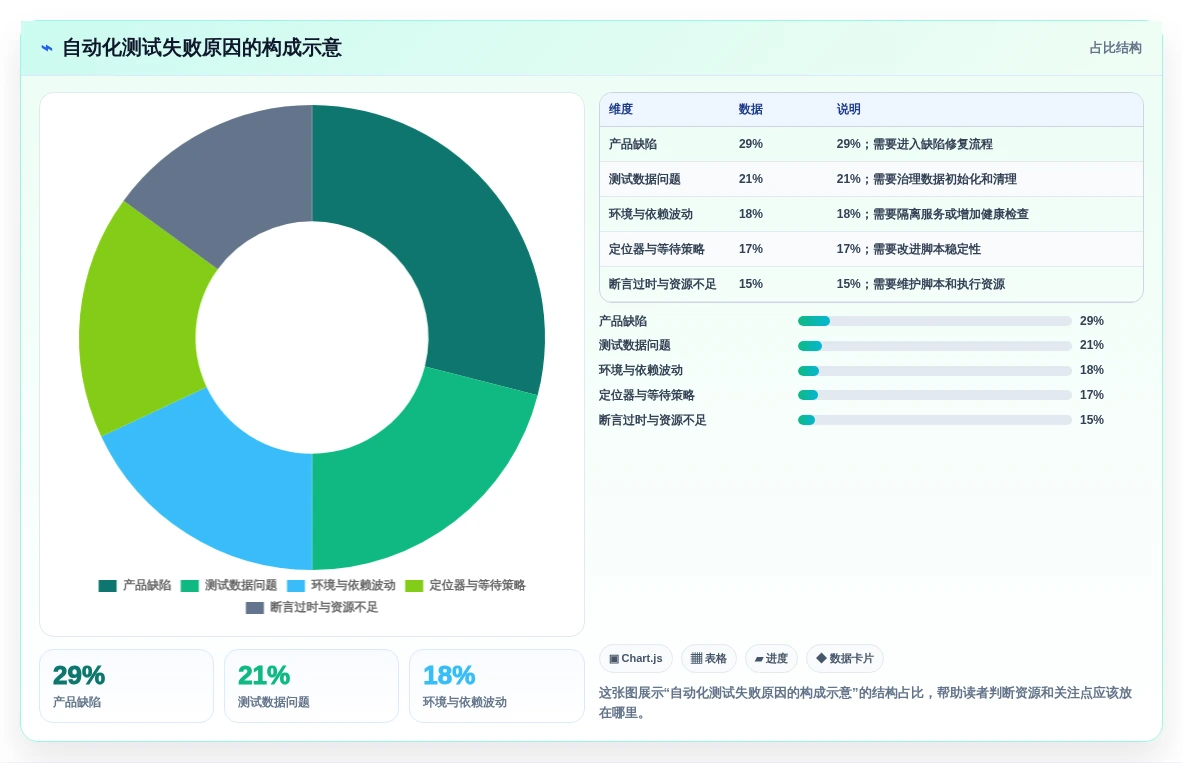Click the 产品缺陷 label in progress list
The height and width of the screenshot is (763, 1183).
click(x=623, y=322)
